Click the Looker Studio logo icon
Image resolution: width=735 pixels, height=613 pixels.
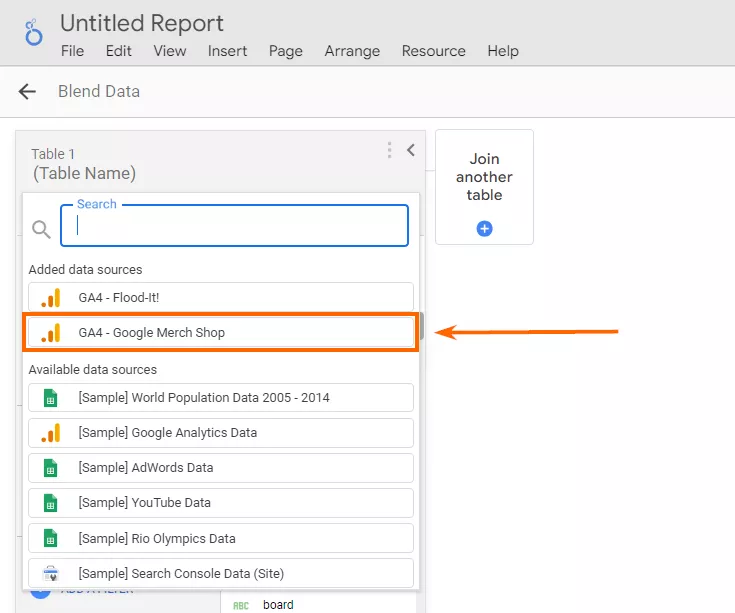pyautogui.click(x=33, y=32)
